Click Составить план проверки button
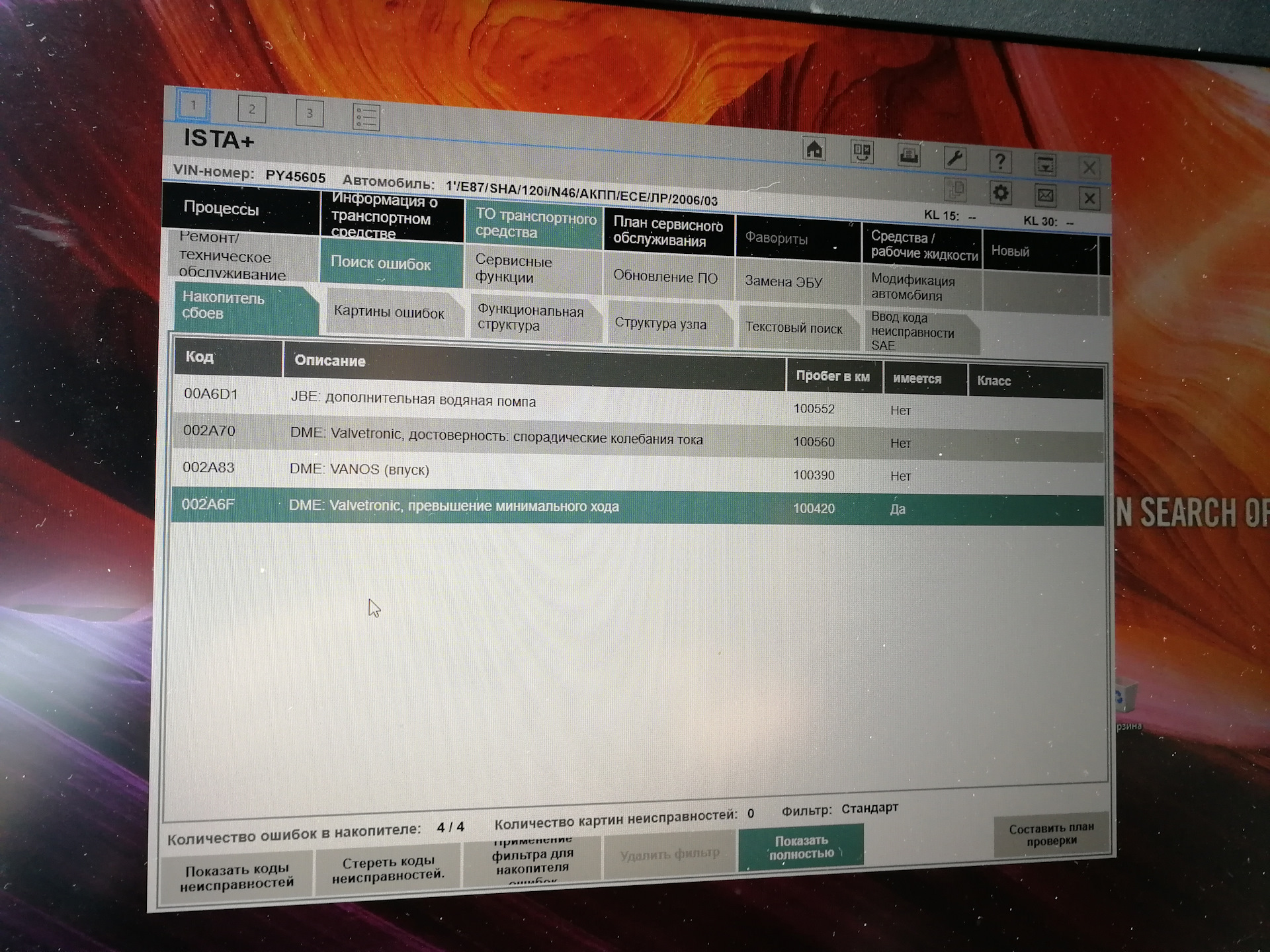The height and width of the screenshot is (952, 1270). (x=1050, y=834)
